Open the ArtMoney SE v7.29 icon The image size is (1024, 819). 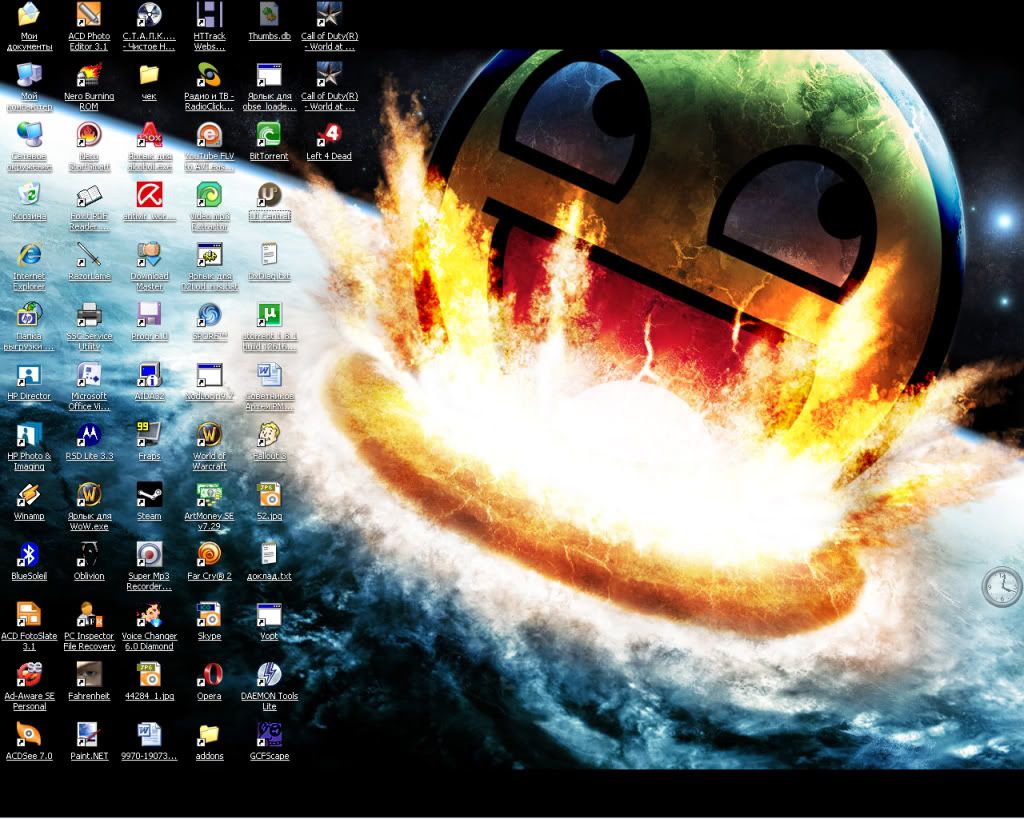[209, 495]
